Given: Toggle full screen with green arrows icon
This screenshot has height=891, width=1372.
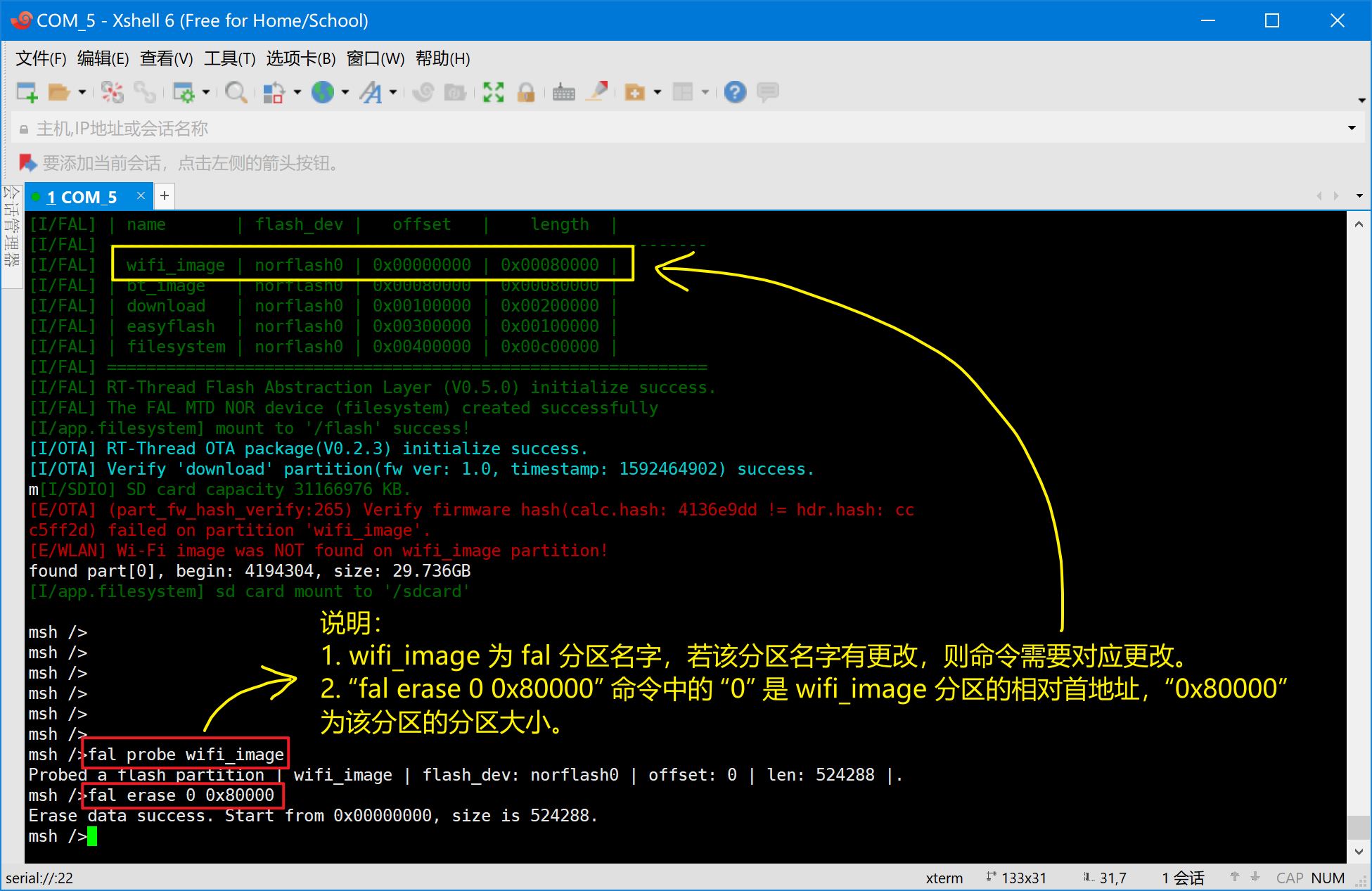Looking at the screenshot, I should click(494, 92).
